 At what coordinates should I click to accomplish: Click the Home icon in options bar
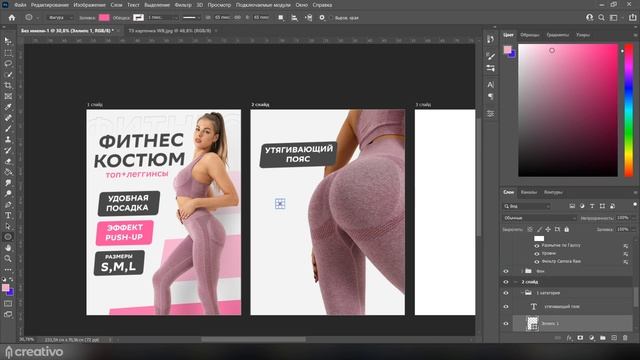click(x=12, y=18)
